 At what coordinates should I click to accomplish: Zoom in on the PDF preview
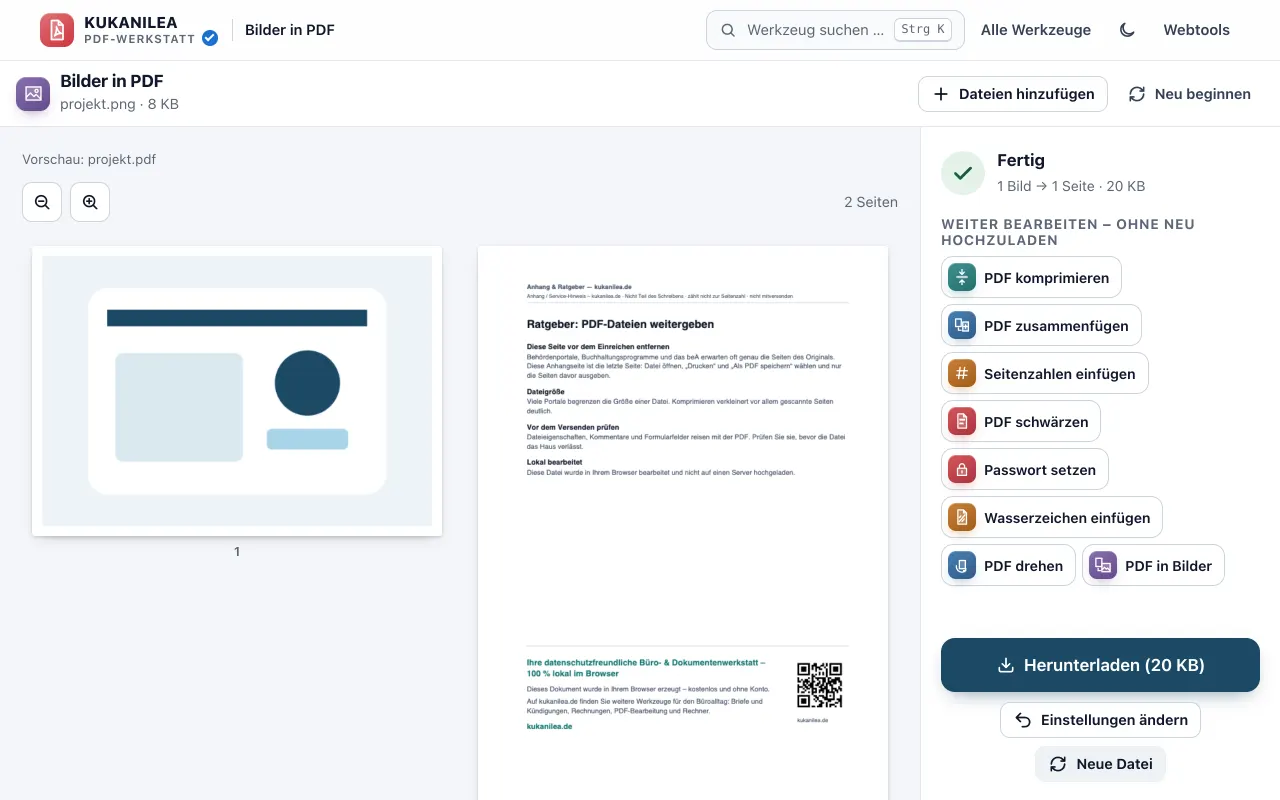coord(90,202)
